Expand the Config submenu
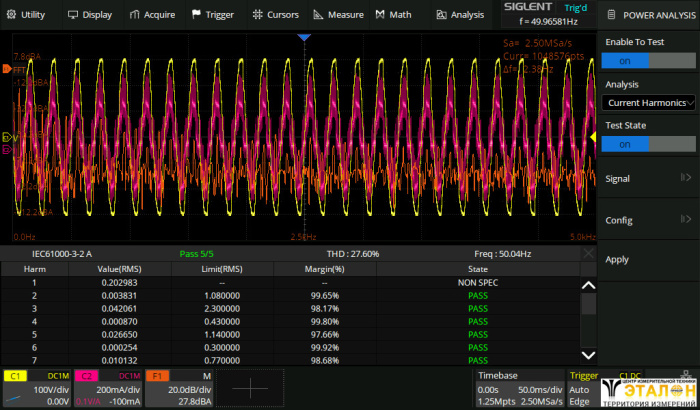The height and width of the screenshot is (410, 700). (x=646, y=219)
